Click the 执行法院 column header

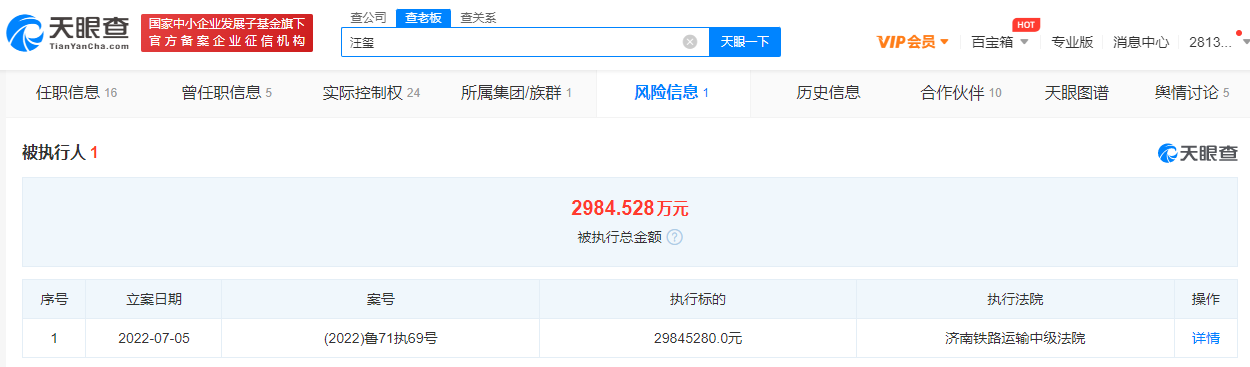pyautogui.click(x=1015, y=299)
